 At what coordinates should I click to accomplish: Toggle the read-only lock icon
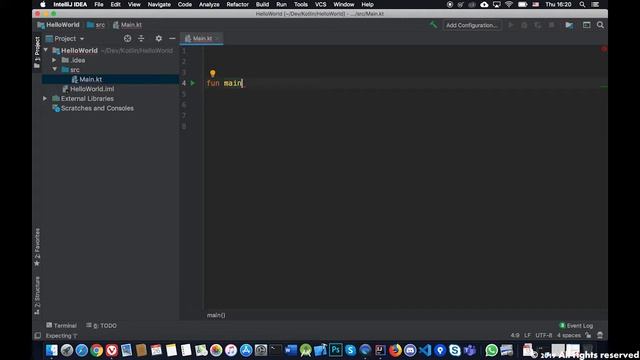588,335
